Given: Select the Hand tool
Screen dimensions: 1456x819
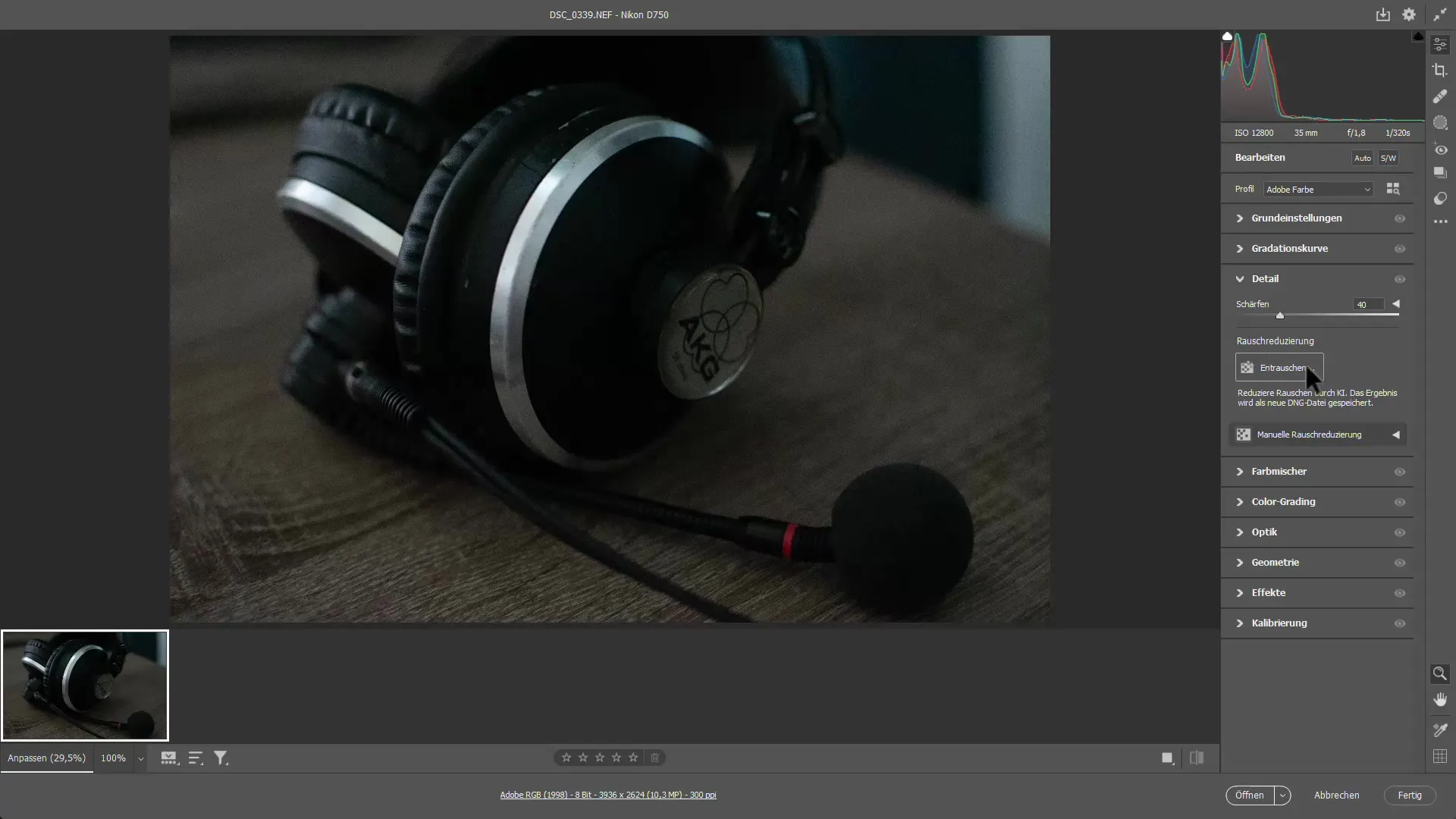Looking at the screenshot, I should 1440,700.
